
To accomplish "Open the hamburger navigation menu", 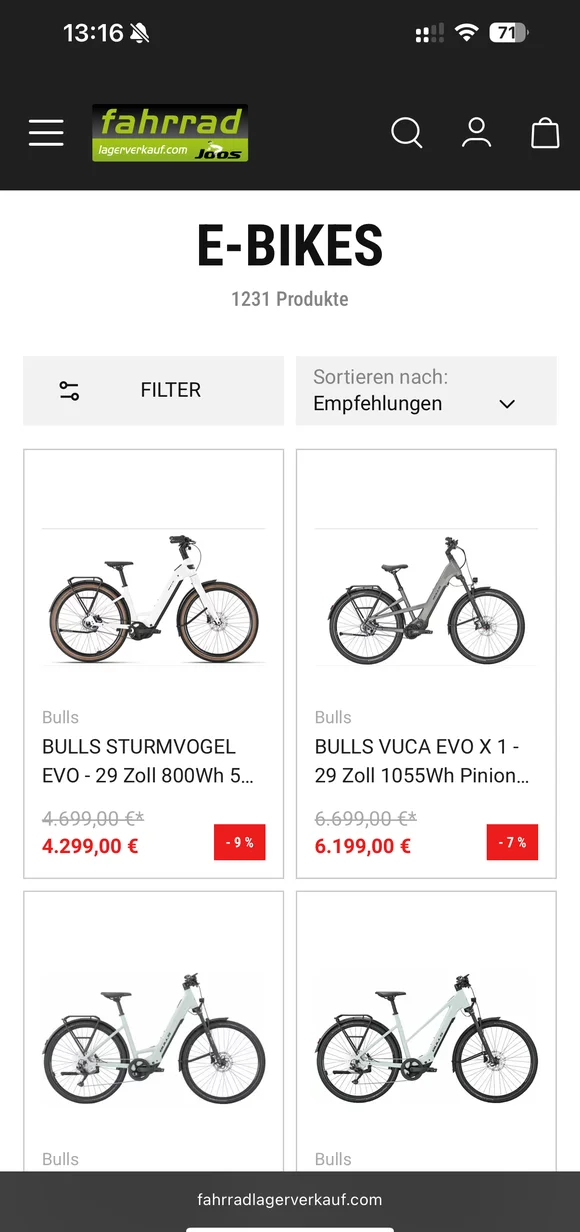I will pyautogui.click(x=46, y=132).
